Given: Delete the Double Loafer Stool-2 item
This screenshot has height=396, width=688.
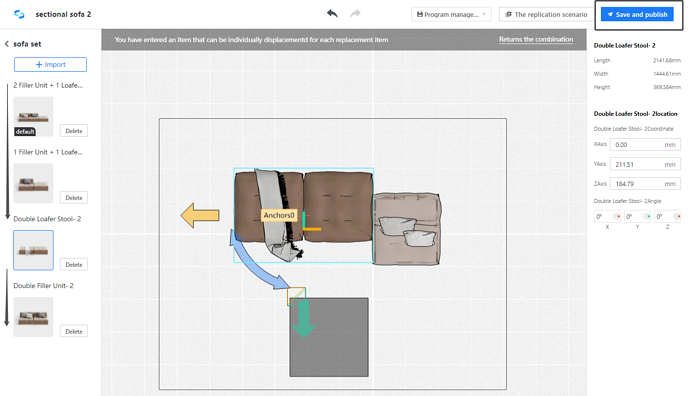Looking at the screenshot, I should pyautogui.click(x=74, y=264).
